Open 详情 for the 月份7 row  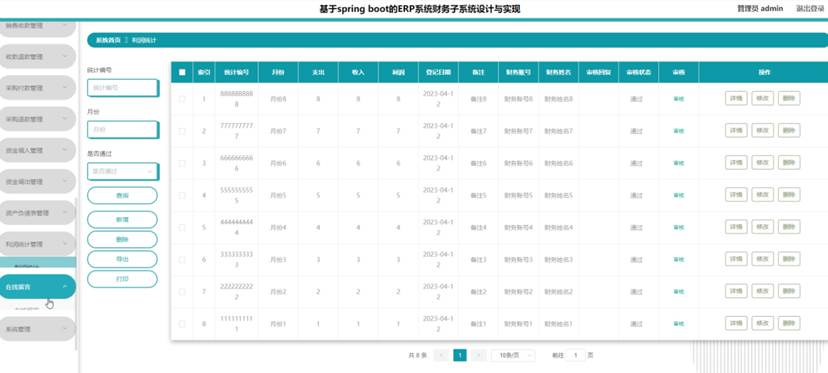pyautogui.click(x=736, y=130)
